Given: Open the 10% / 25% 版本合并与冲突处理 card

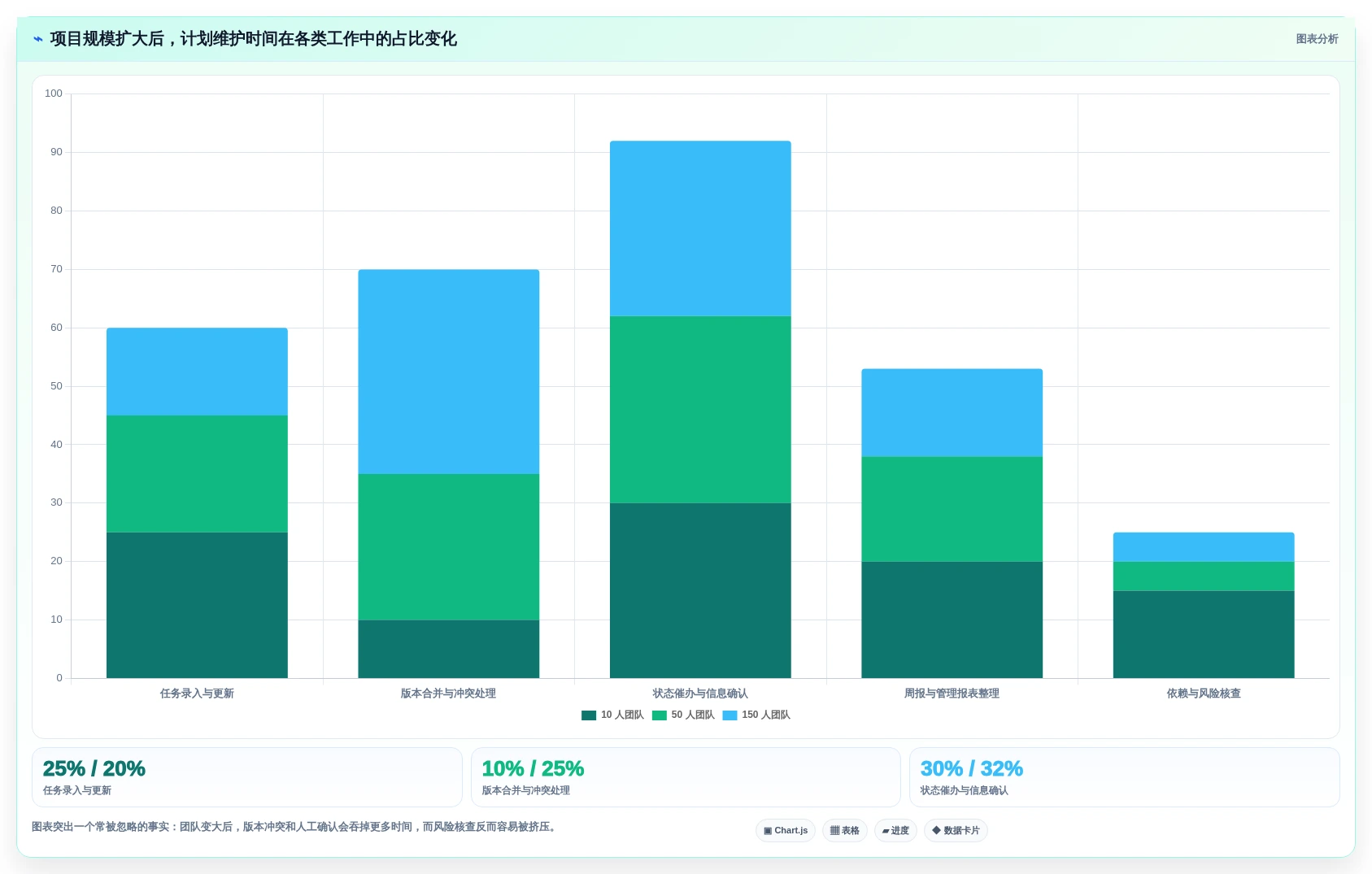Looking at the screenshot, I should [686, 777].
